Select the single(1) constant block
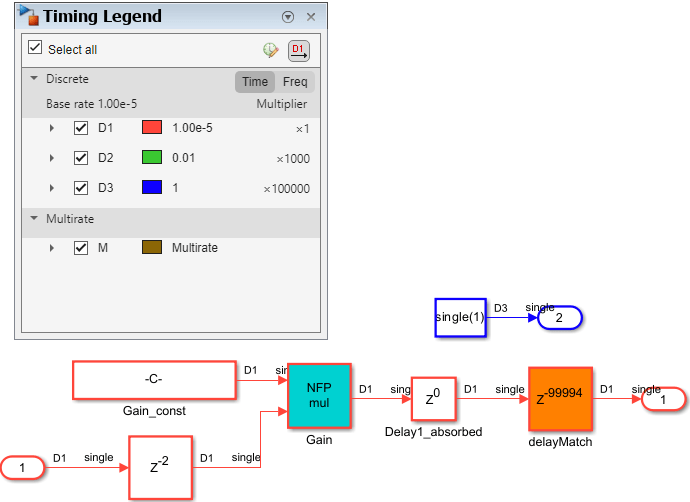690x502 pixels. pyautogui.click(x=460, y=317)
